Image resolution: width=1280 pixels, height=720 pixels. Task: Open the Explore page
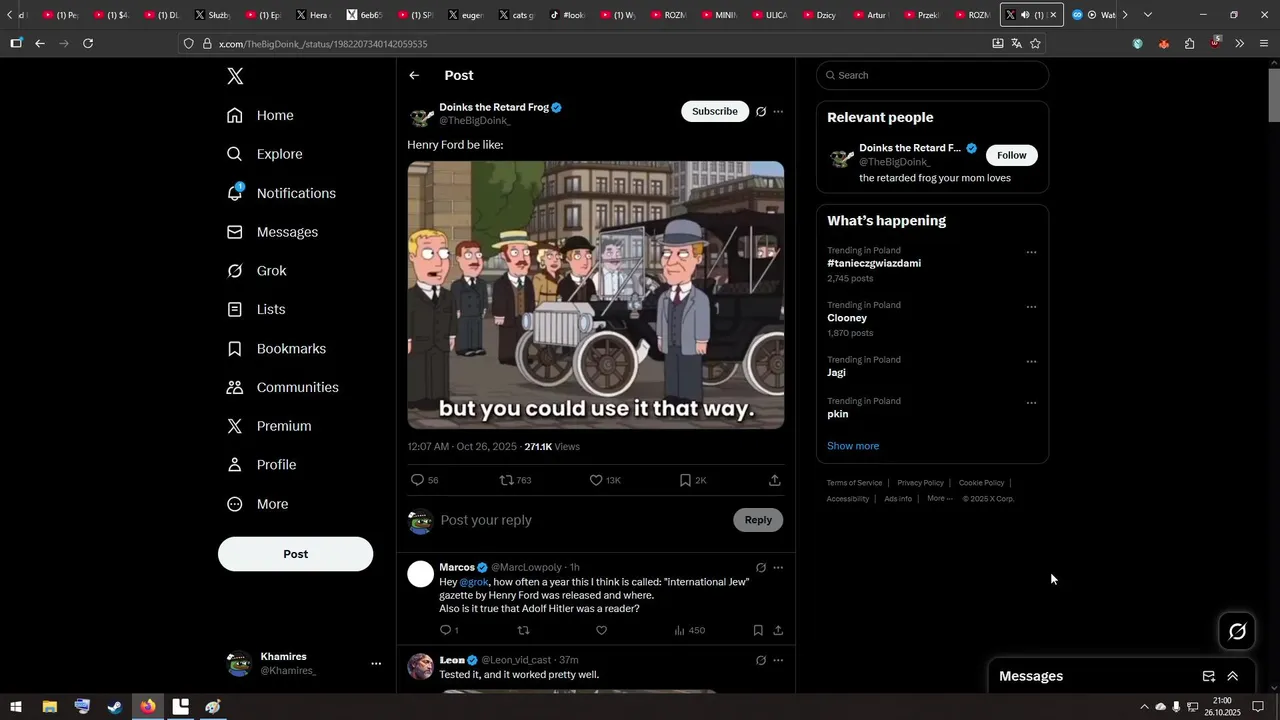[x=264, y=154]
